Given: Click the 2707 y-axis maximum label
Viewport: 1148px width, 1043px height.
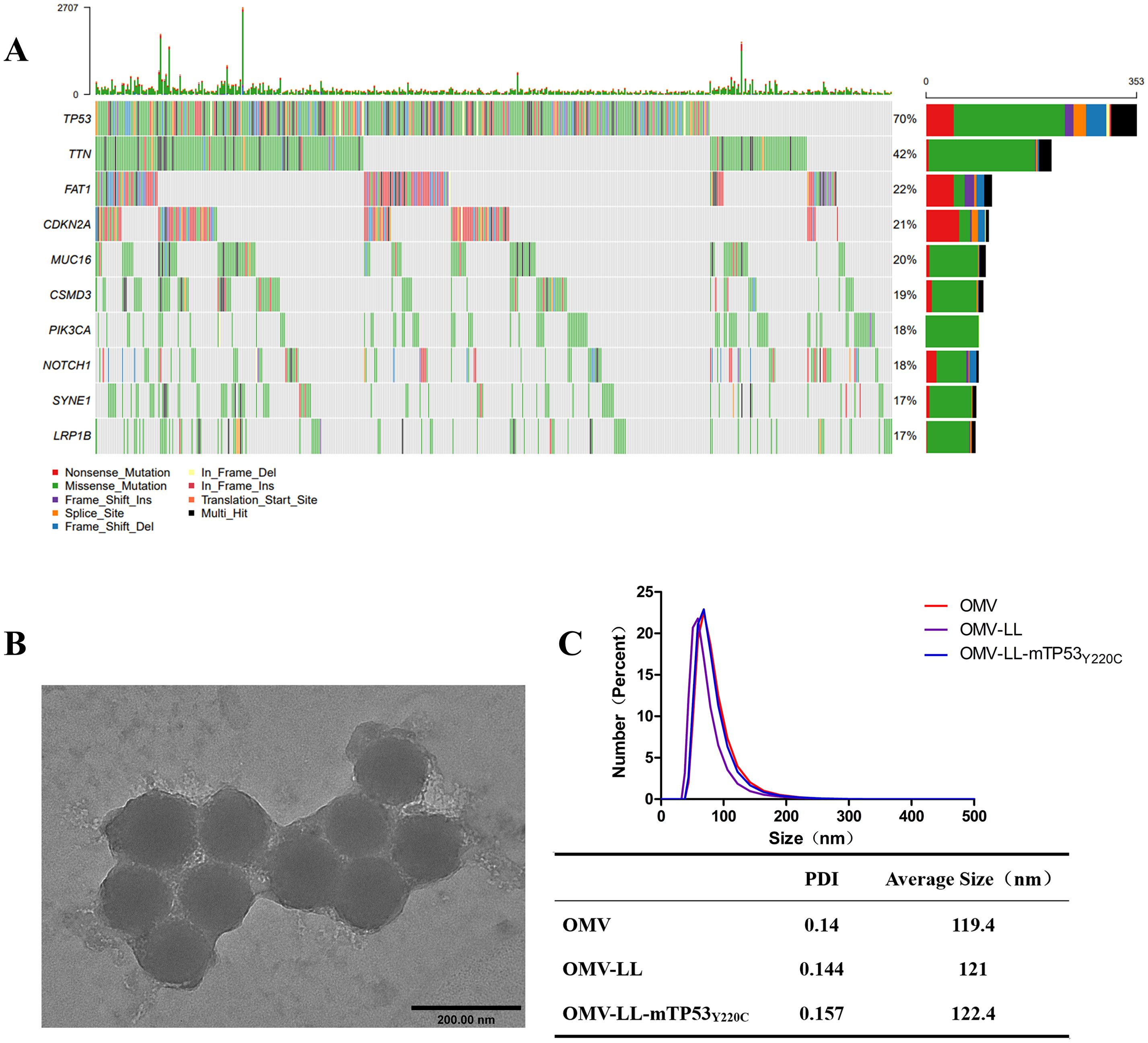Looking at the screenshot, I should coord(68,8).
